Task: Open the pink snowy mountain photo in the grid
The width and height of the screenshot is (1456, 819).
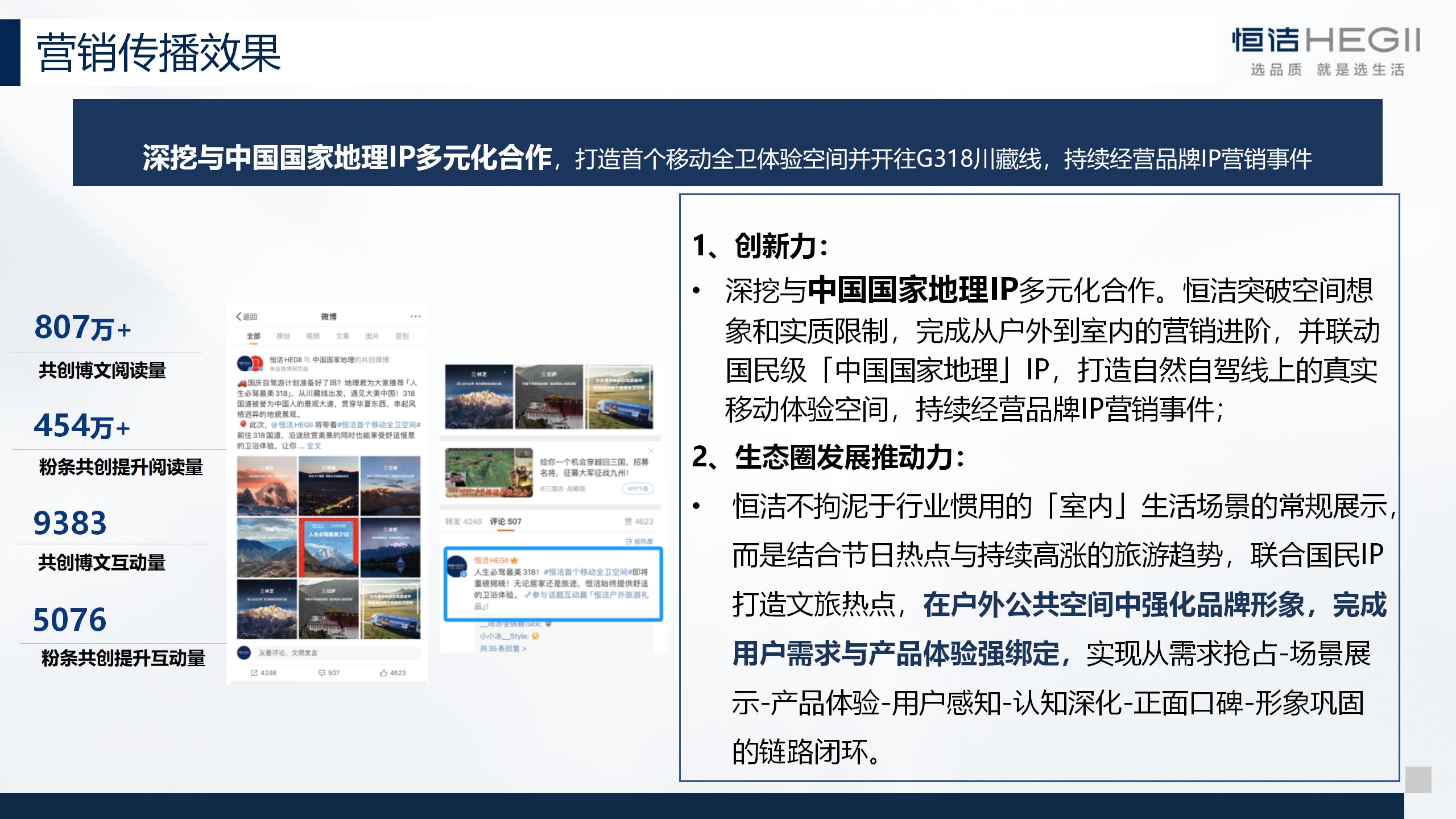Action: click(x=267, y=486)
